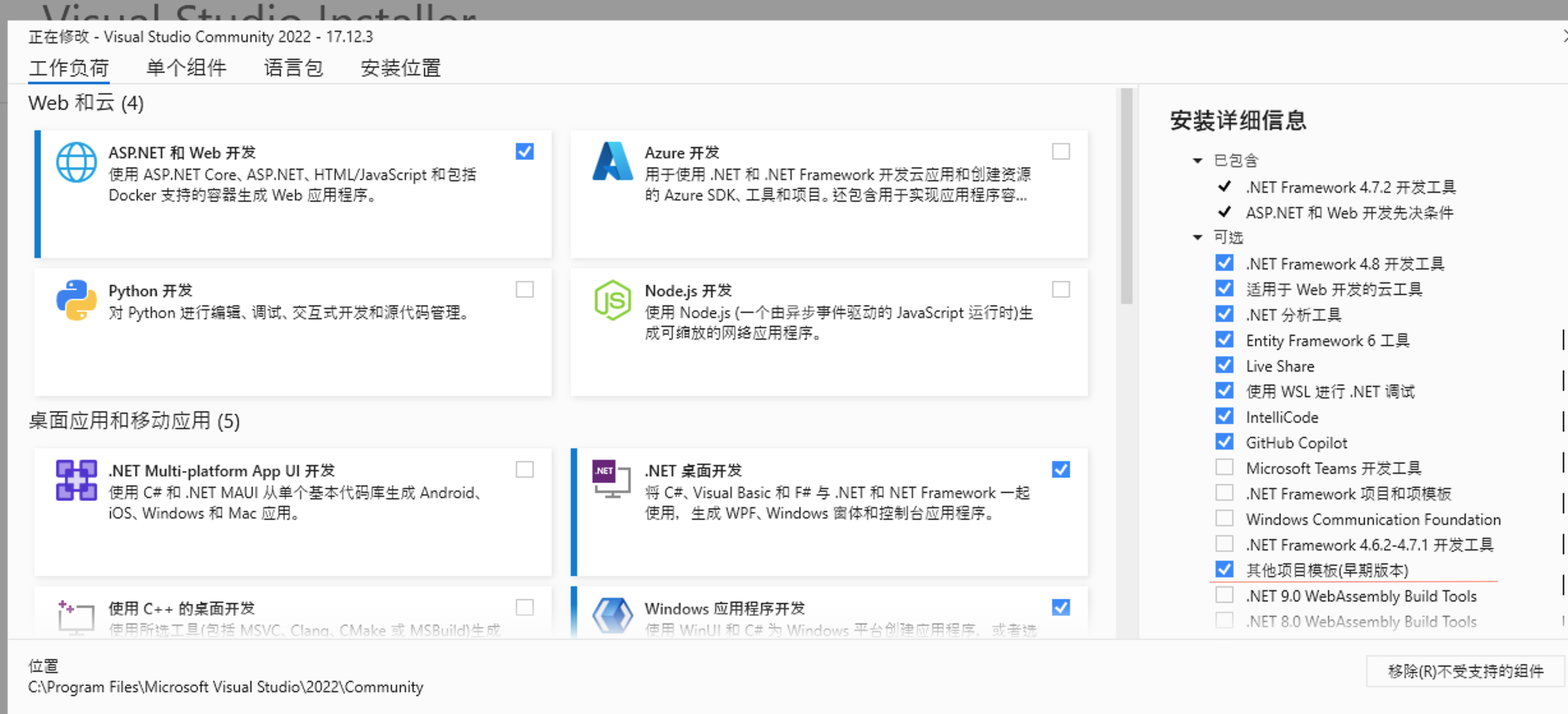Click the .NET MAUI workload icon

tap(76, 480)
